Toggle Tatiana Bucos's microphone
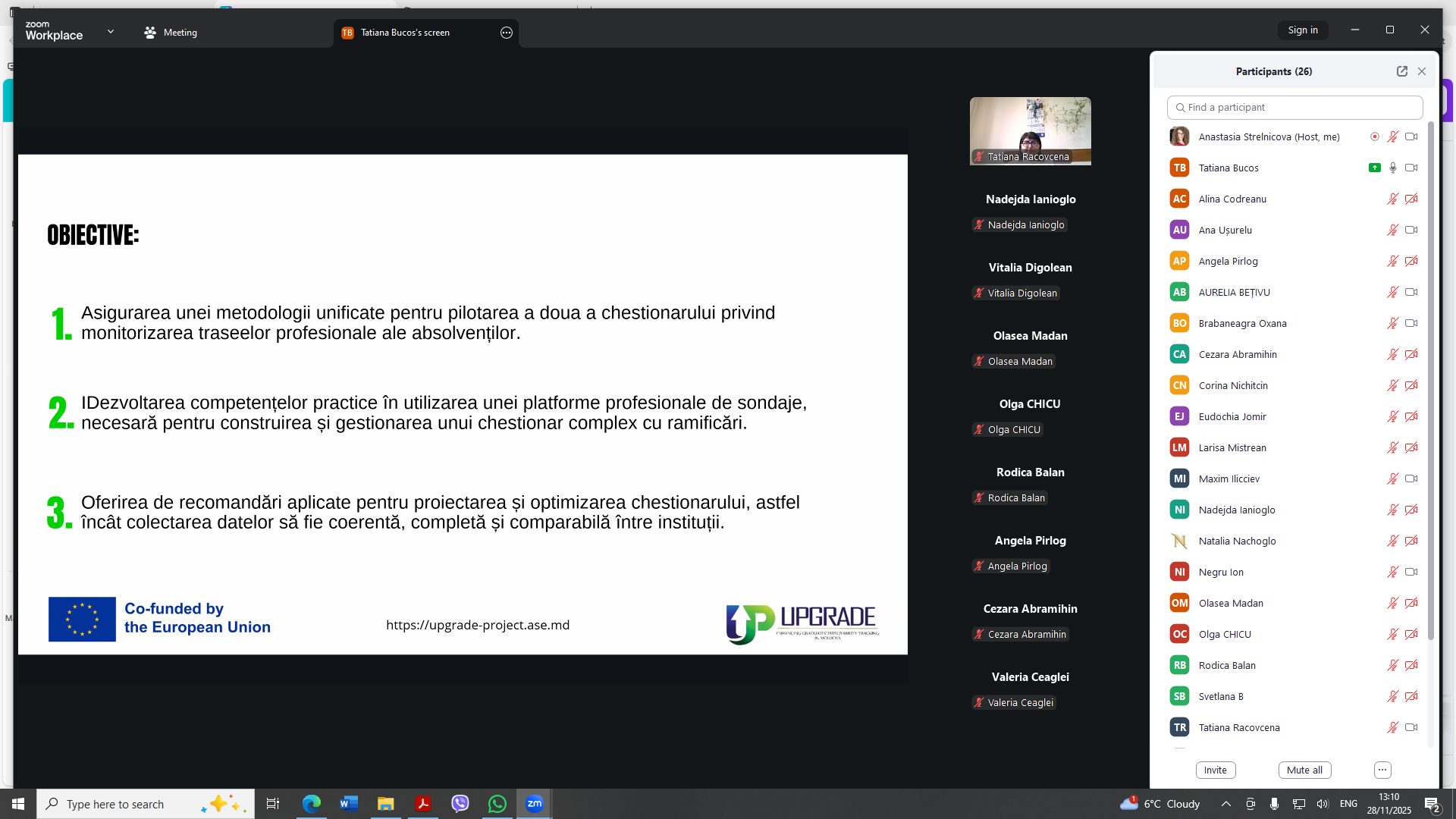 click(1393, 168)
